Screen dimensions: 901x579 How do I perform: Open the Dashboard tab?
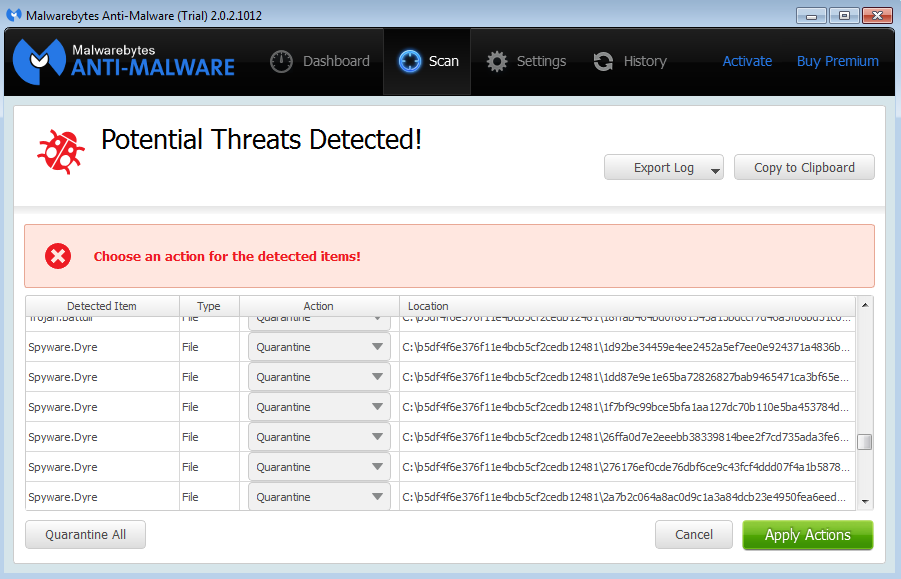(320, 61)
